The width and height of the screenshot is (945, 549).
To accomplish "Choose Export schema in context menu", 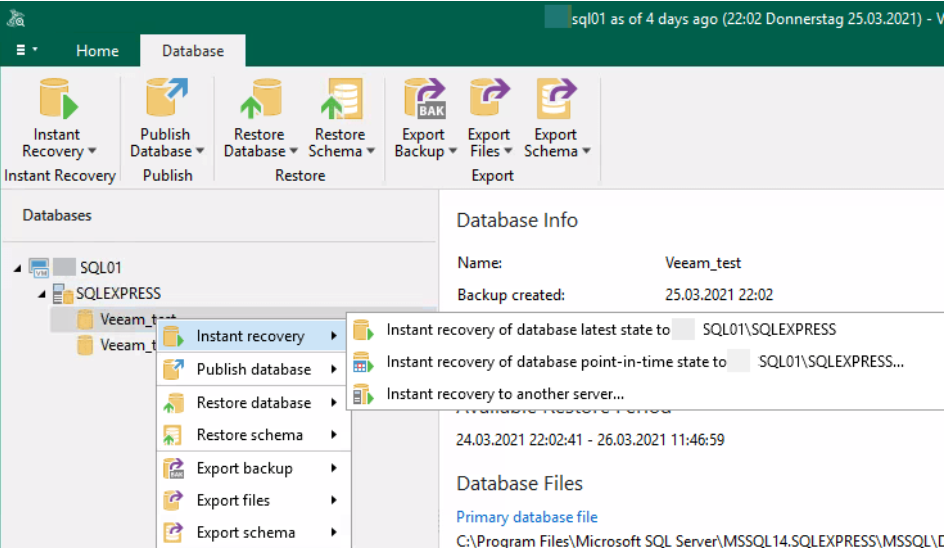I will 254,533.
